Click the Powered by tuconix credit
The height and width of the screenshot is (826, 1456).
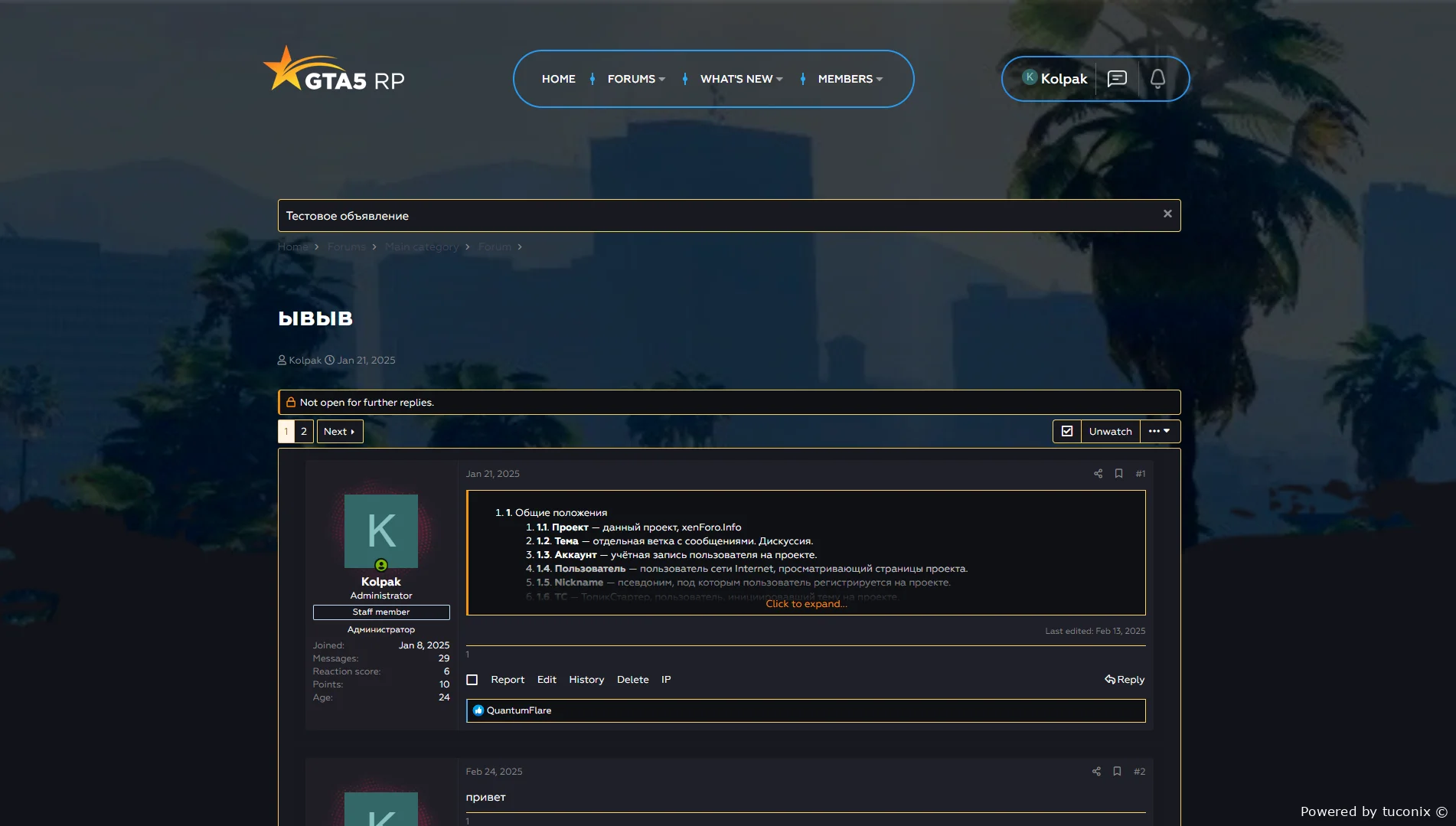[x=1373, y=811]
